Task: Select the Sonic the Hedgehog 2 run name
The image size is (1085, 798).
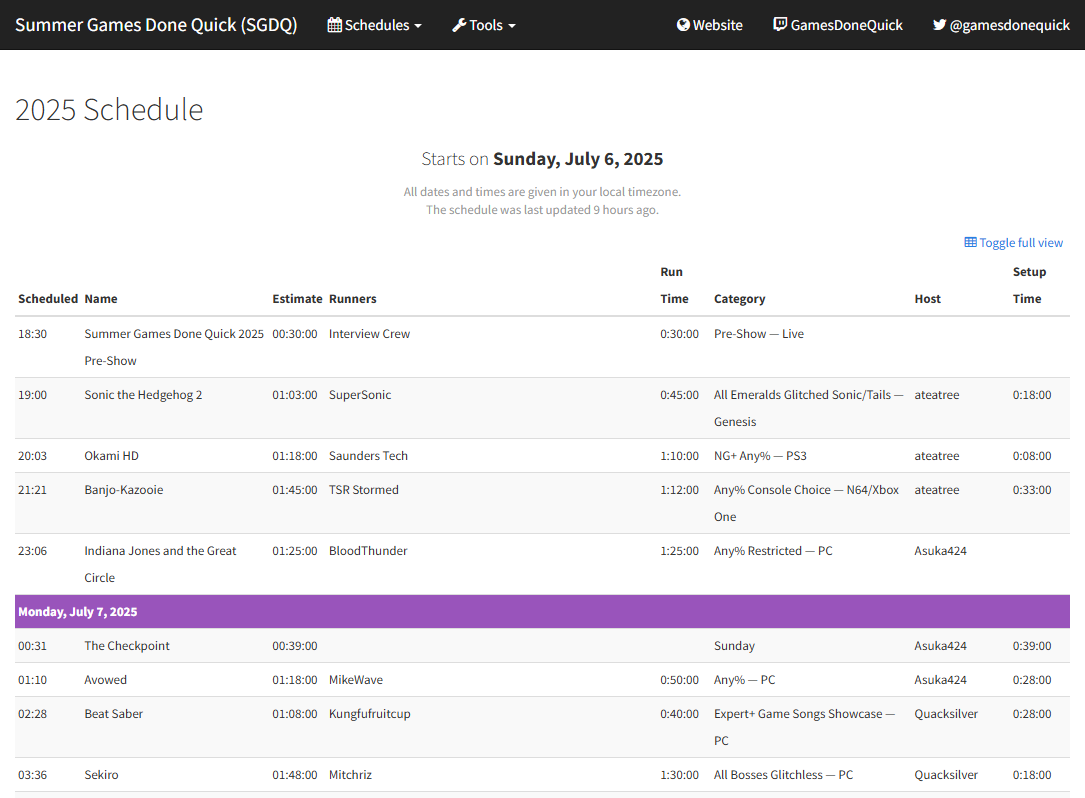Action: pos(143,395)
